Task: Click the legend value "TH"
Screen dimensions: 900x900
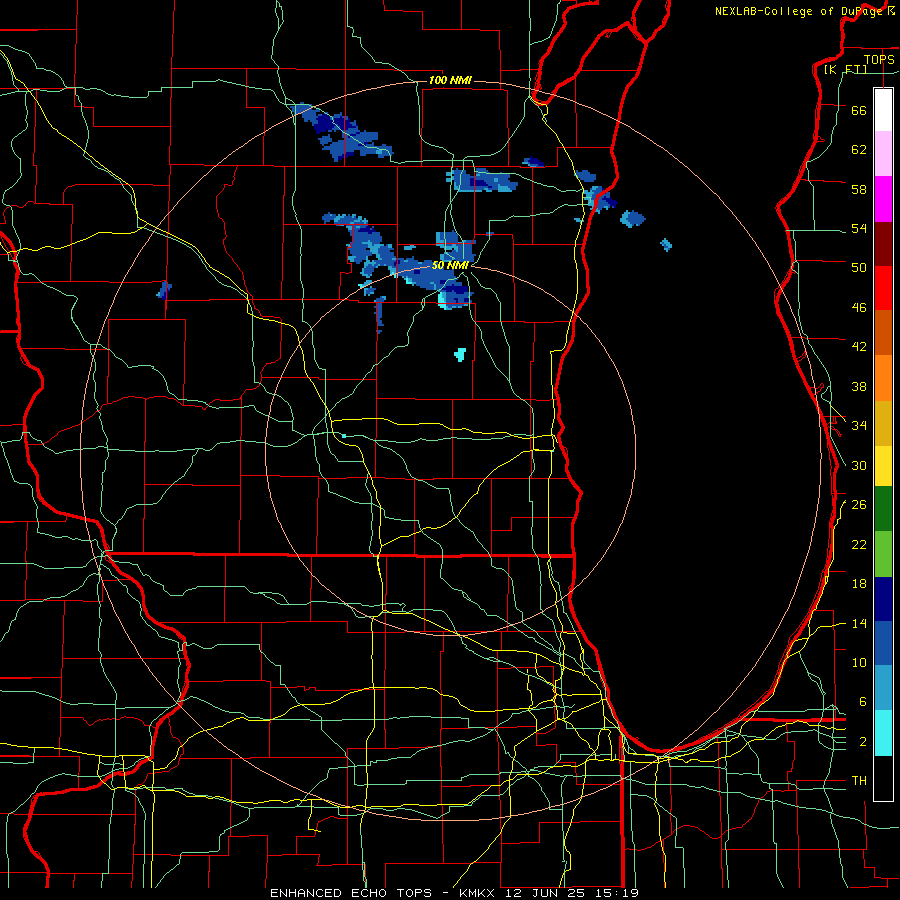Action: pos(859,781)
